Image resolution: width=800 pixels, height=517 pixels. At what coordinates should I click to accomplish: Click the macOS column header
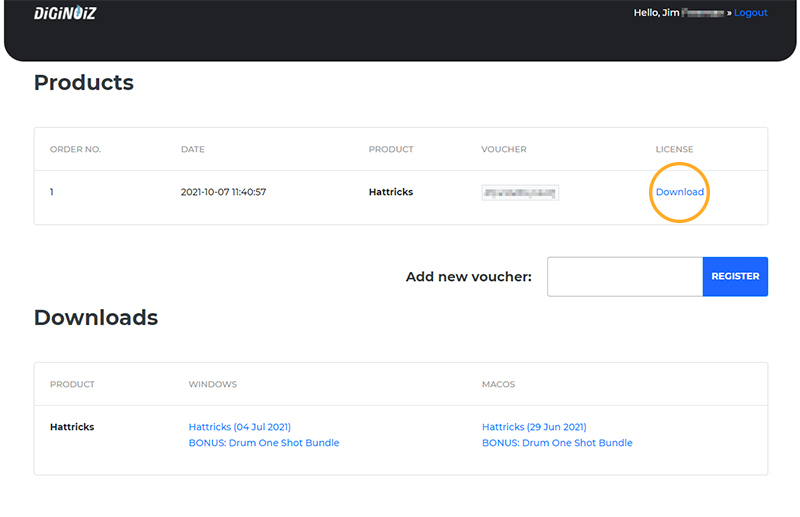pyautogui.click(x=498, y=384)
